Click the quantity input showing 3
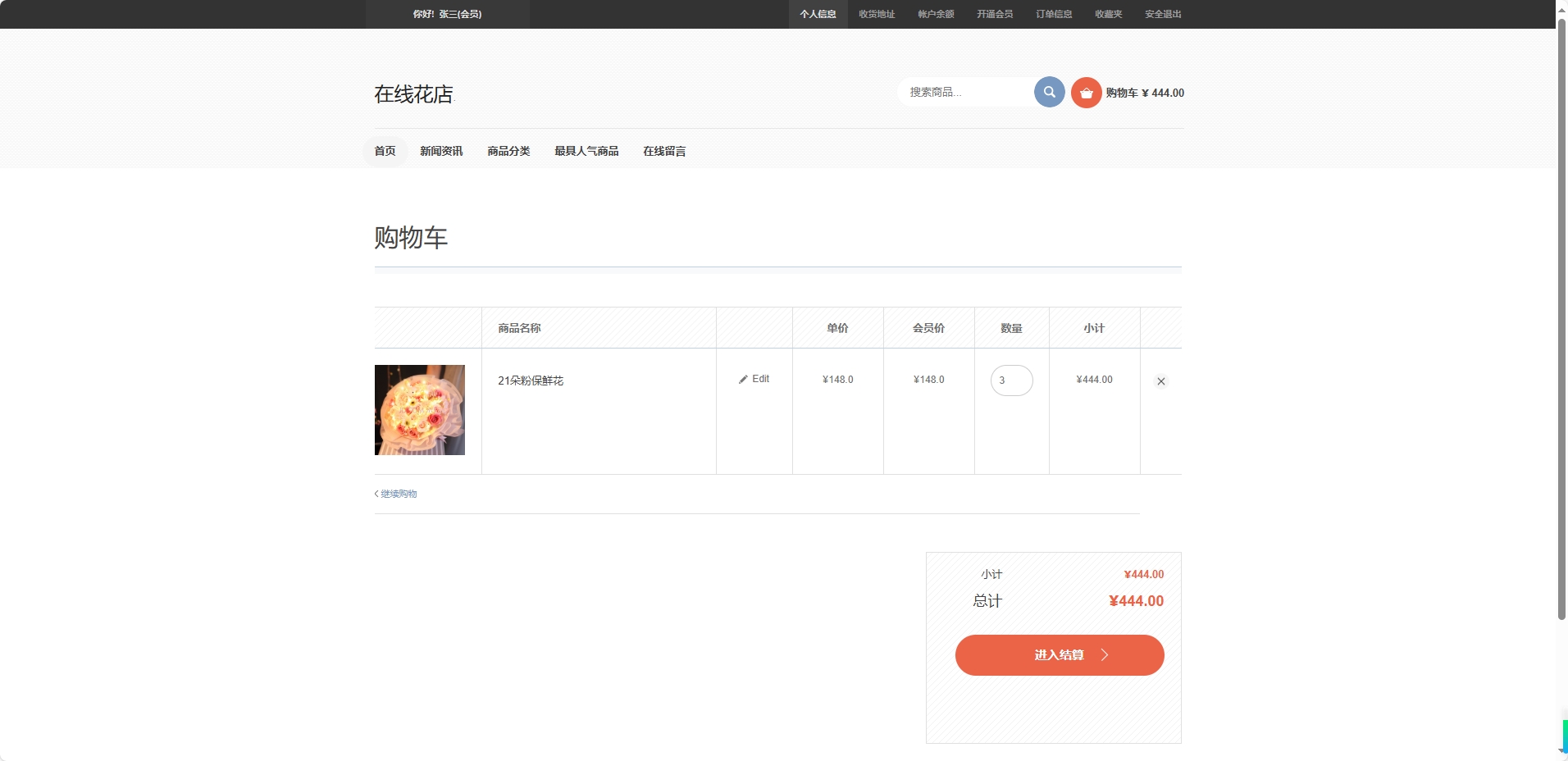 coord(1011,380)
